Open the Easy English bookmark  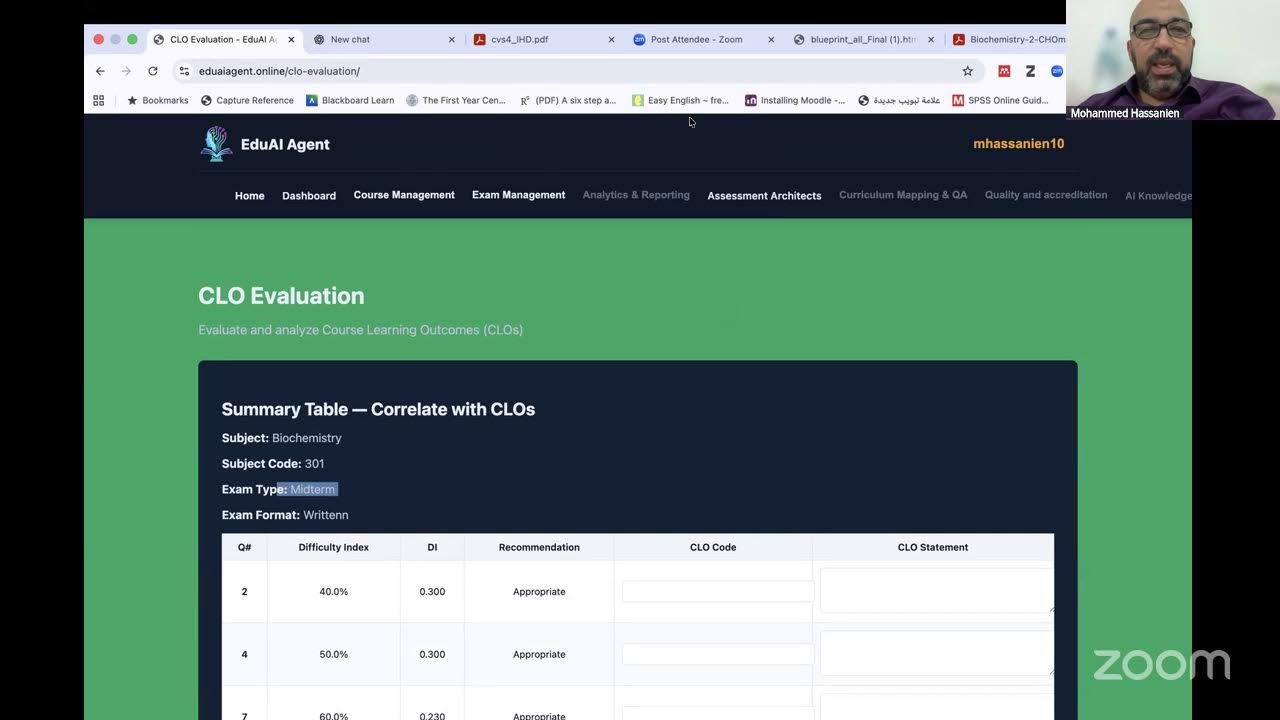coord(680,100)
